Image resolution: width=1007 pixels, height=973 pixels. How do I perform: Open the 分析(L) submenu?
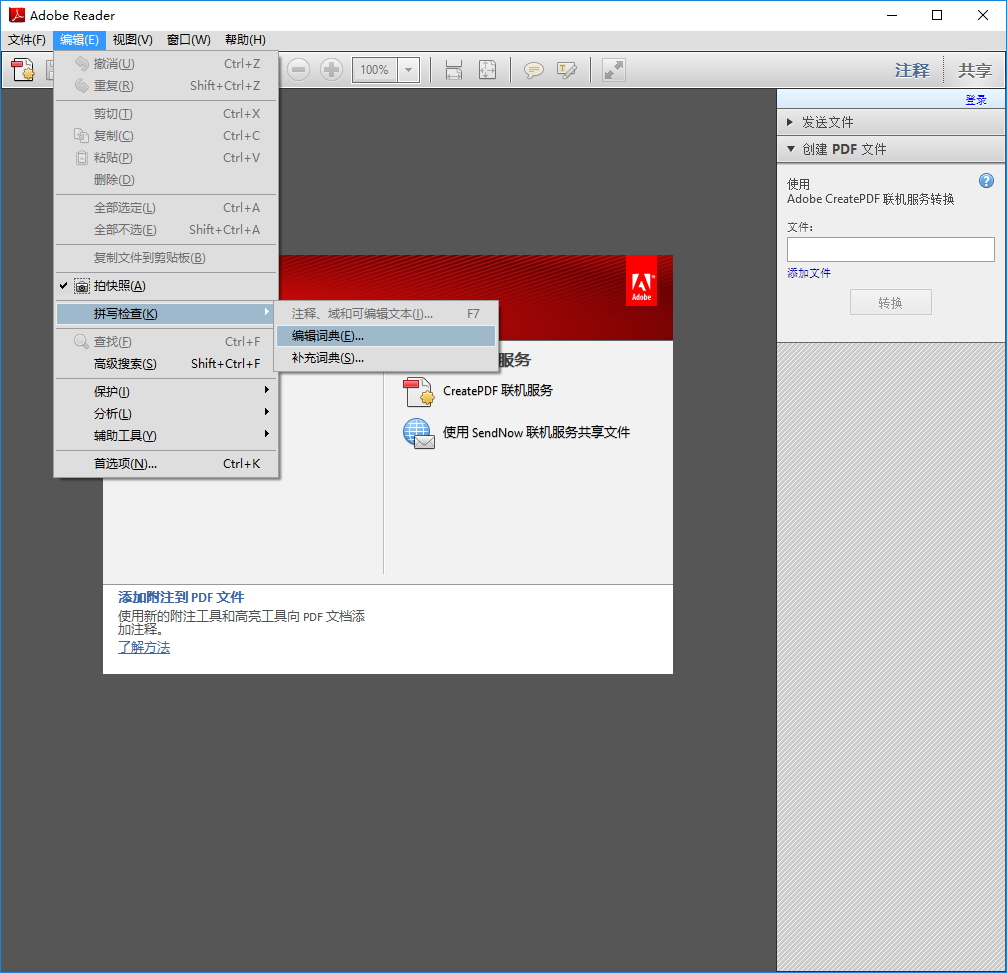pos(166,413)
